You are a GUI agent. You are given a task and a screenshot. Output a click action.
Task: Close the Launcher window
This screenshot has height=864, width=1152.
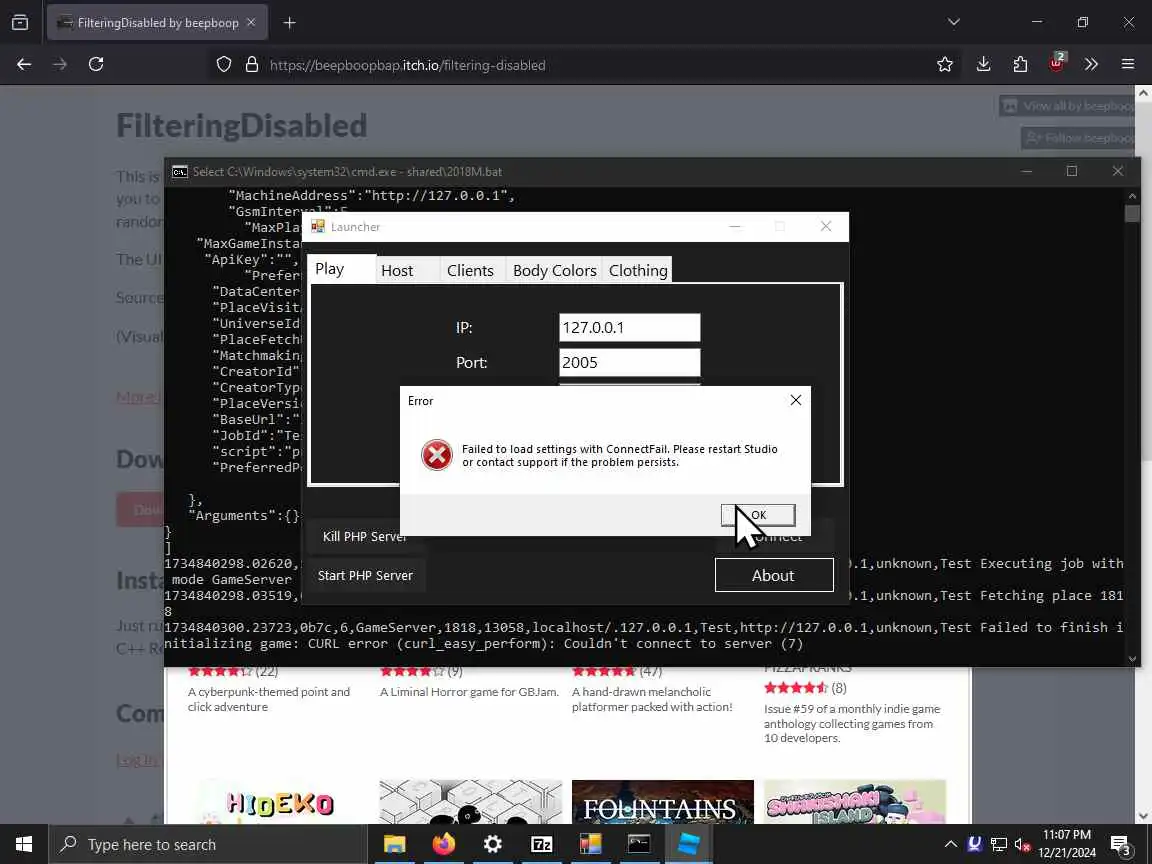tap(826, 226)
